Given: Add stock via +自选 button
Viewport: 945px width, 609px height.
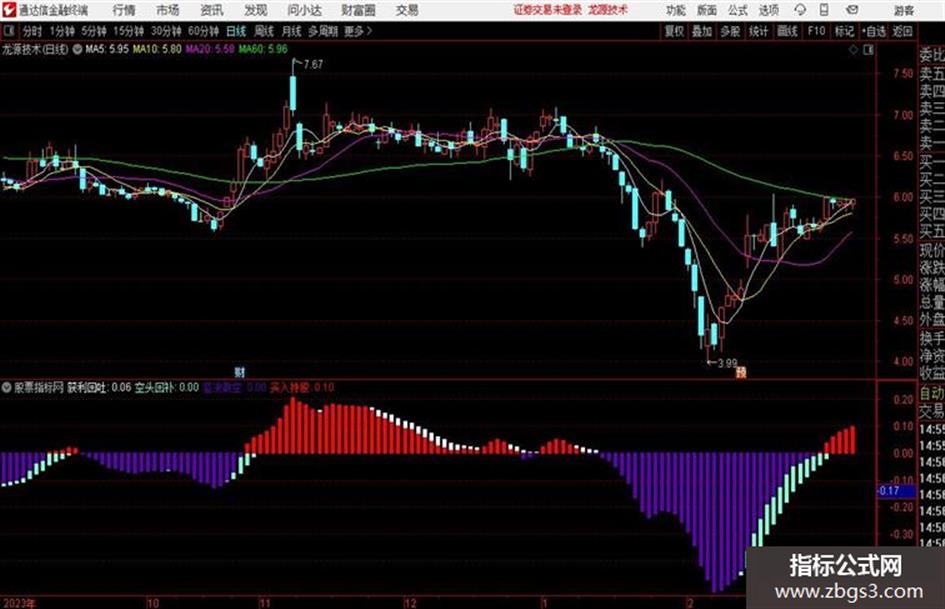Looking at the screenshot, I should 874,31.
